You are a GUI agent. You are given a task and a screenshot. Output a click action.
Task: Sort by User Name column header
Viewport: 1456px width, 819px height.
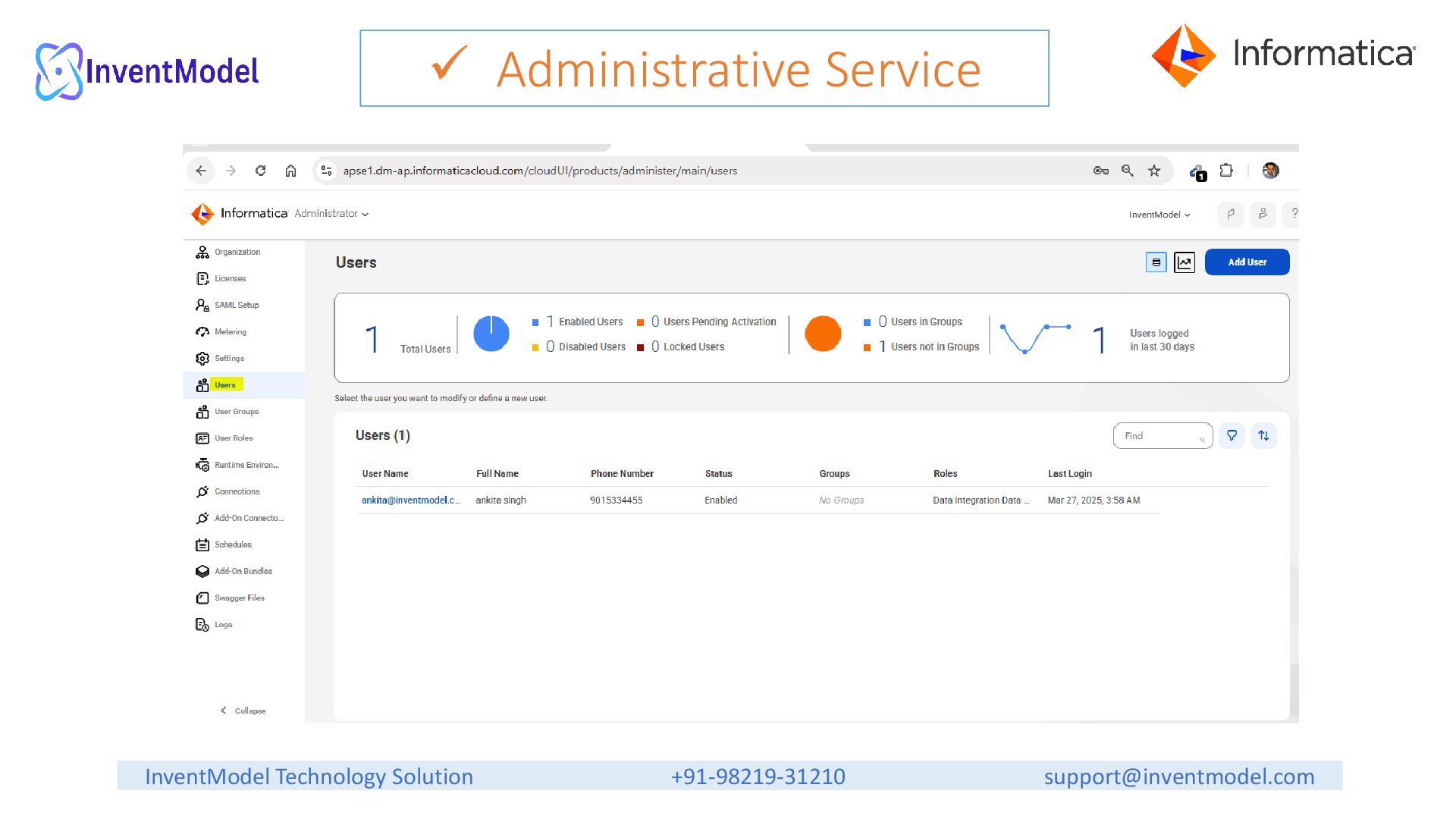coord(385,474)
